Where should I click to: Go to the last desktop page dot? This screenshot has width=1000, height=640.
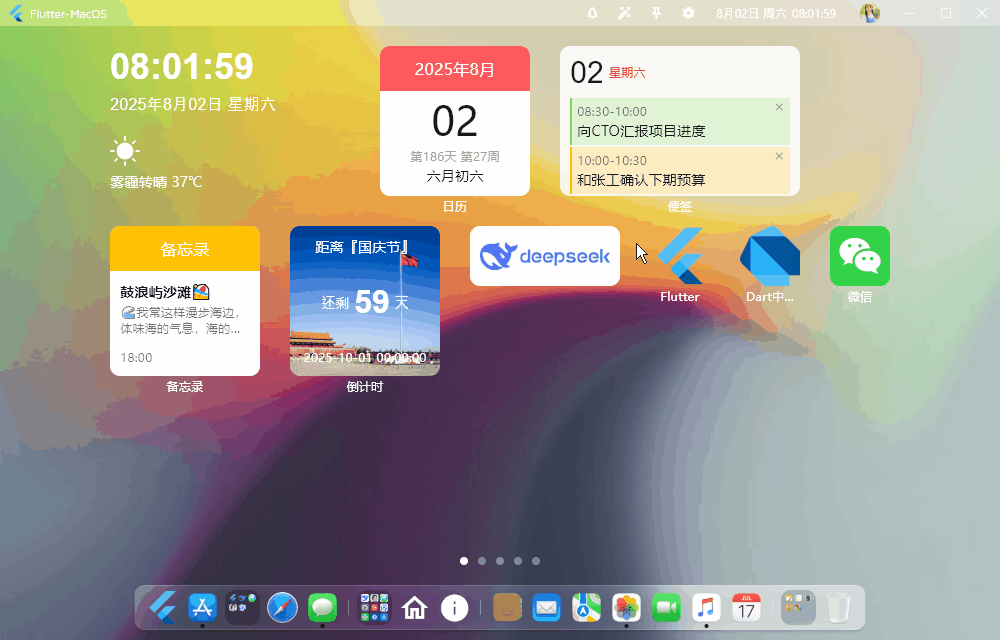[536, 561]
